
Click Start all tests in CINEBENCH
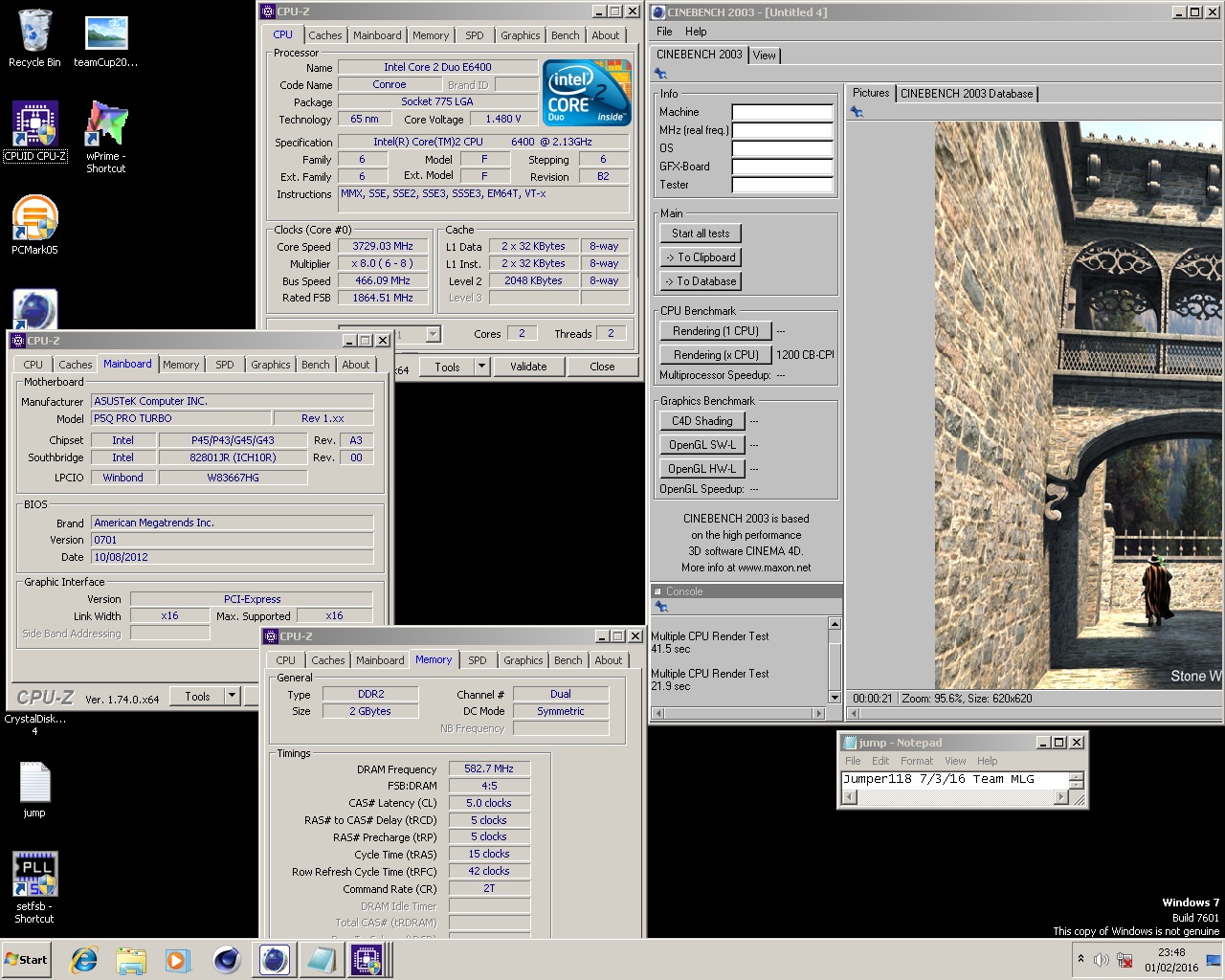(x=701, y=234)
